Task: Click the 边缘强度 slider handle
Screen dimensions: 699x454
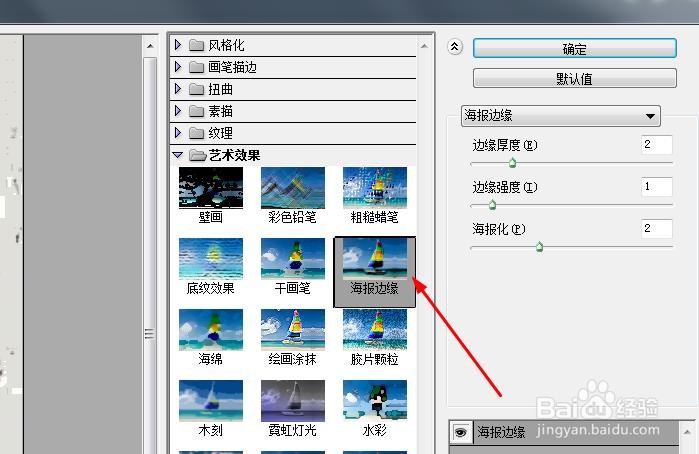Action: pyautogui.click(x=492, y=205)
